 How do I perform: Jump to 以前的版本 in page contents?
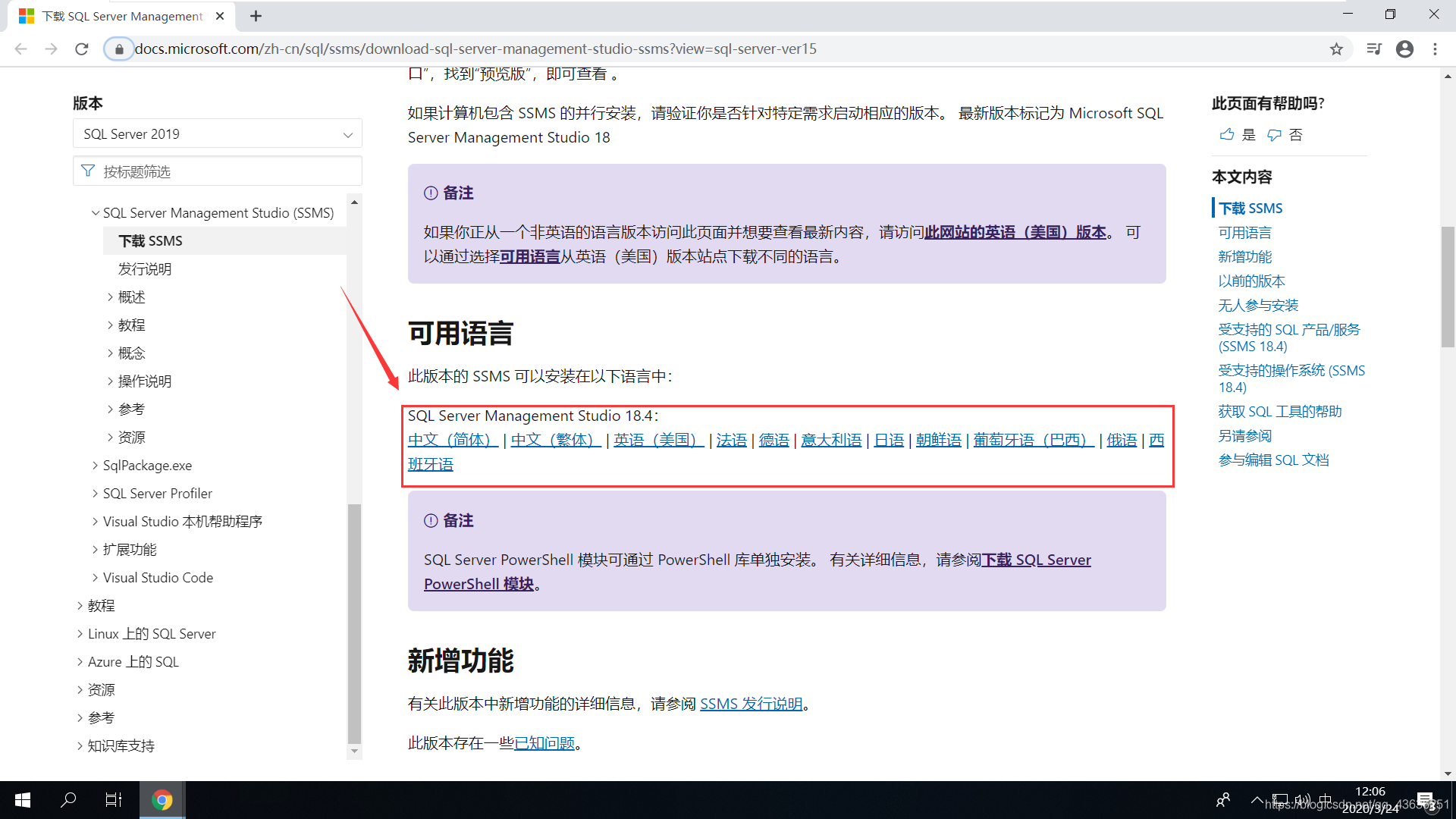click(x=1251, y=281)
